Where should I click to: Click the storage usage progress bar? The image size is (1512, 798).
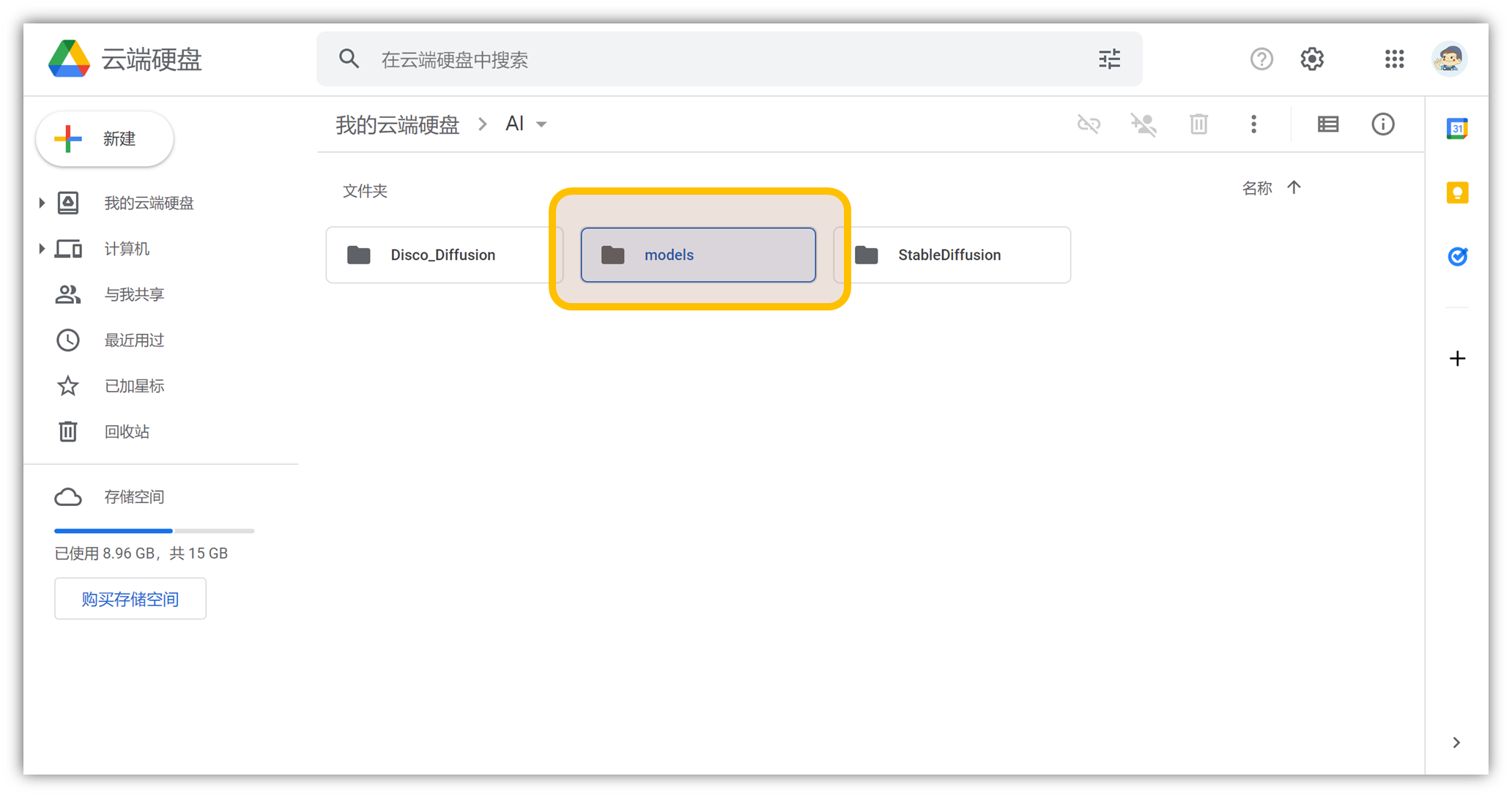pyautogui.click(x=154, y=531)
